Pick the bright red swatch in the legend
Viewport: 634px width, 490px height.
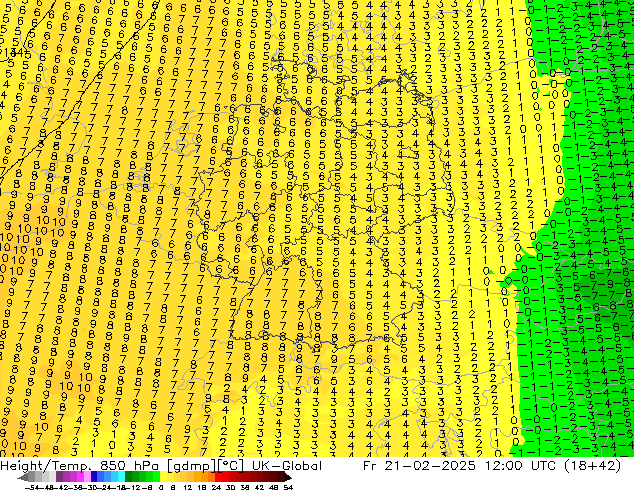click(218, 477)
